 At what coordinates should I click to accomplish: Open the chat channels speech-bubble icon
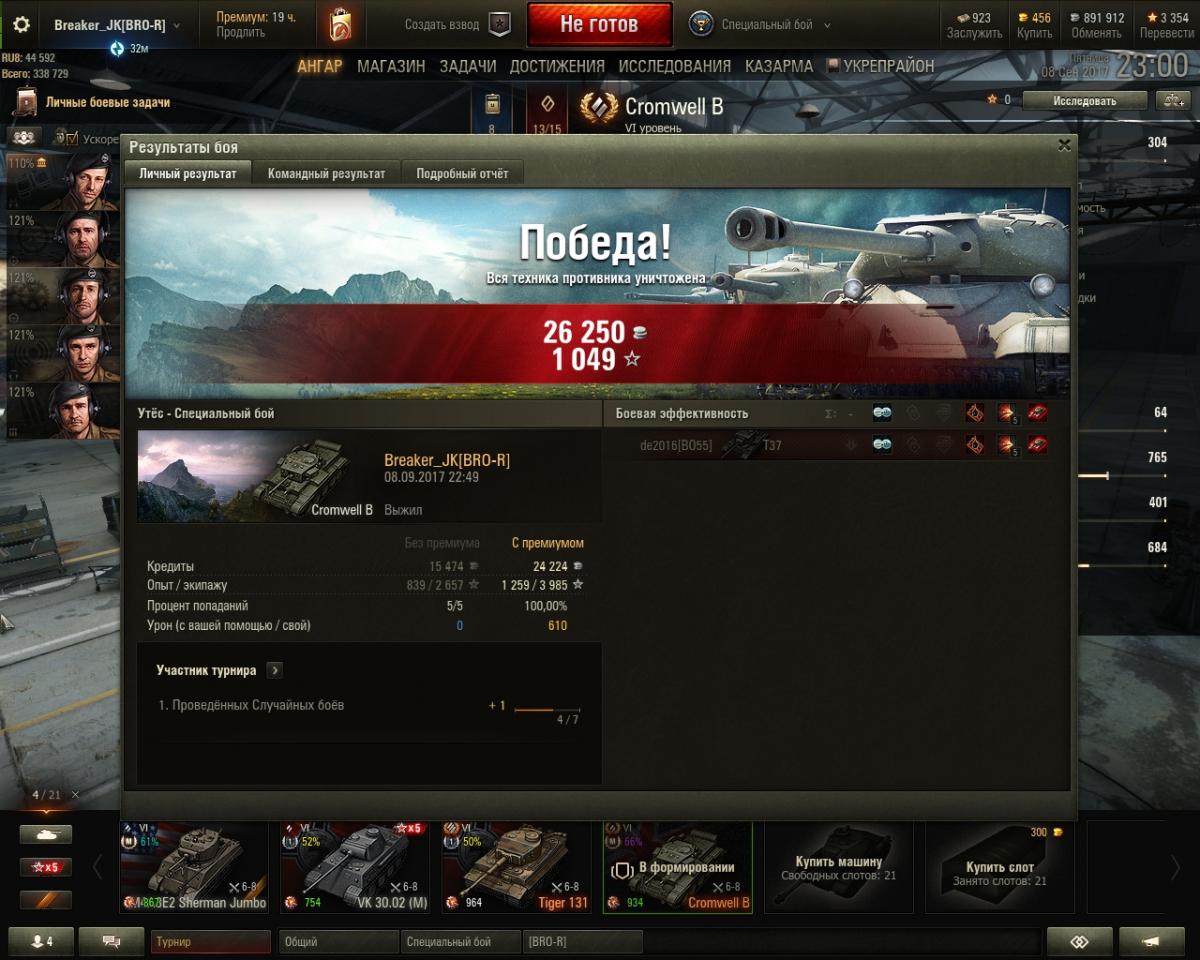tap(111, 941)
